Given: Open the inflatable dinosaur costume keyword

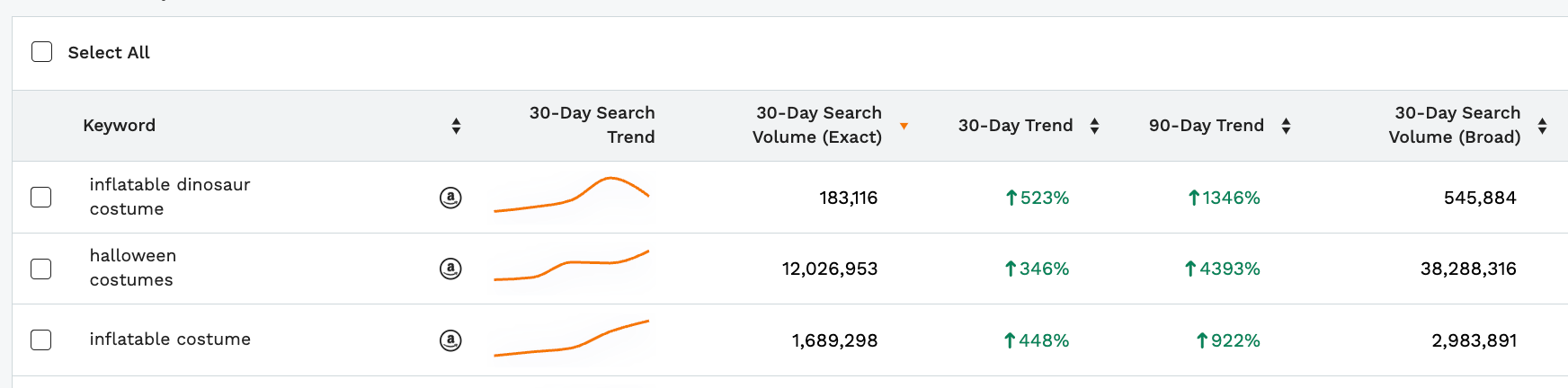Looking at the screenshot, I should 170,197.
